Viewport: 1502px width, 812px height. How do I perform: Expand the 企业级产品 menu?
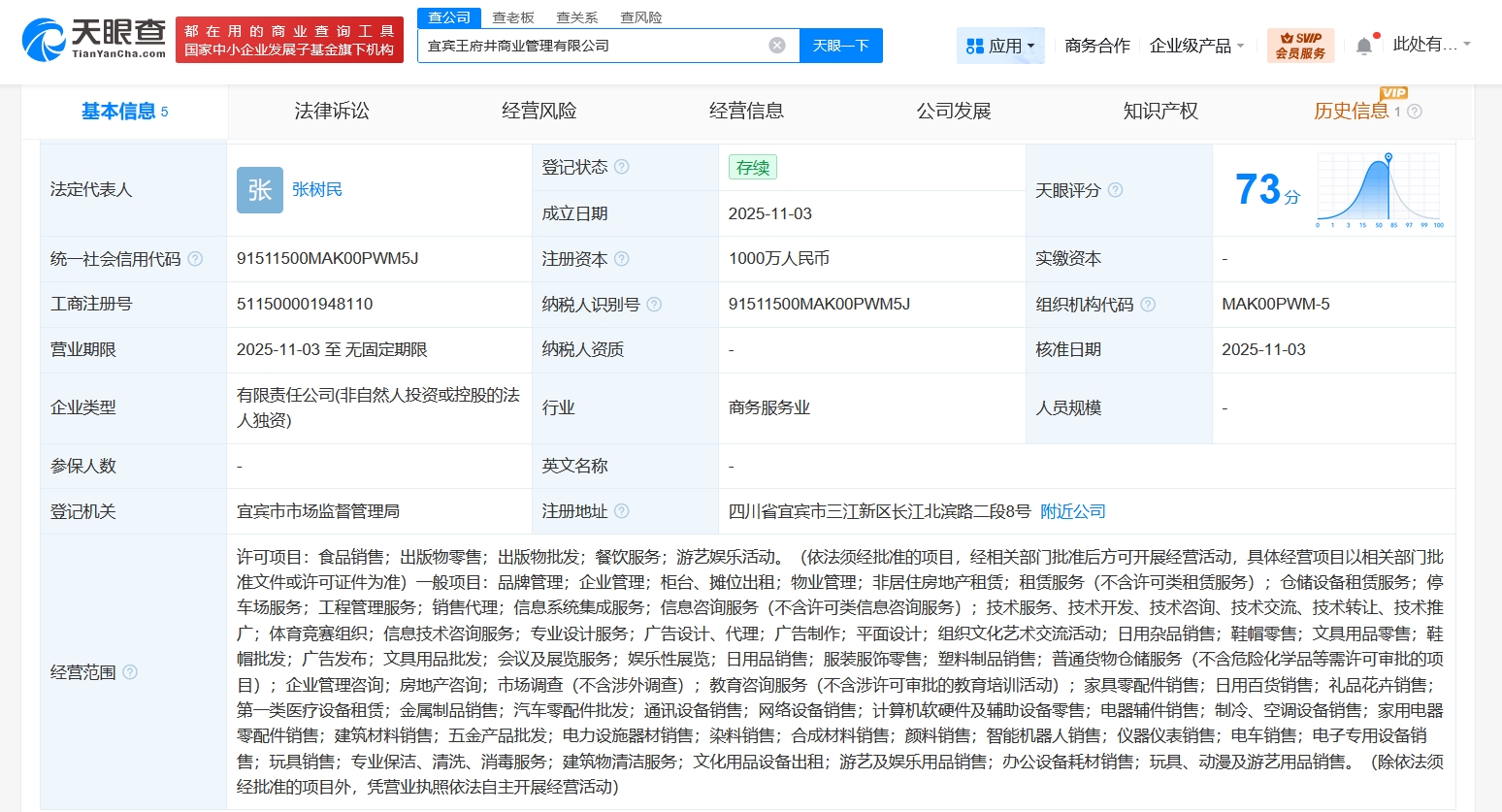pos(1196,46)
